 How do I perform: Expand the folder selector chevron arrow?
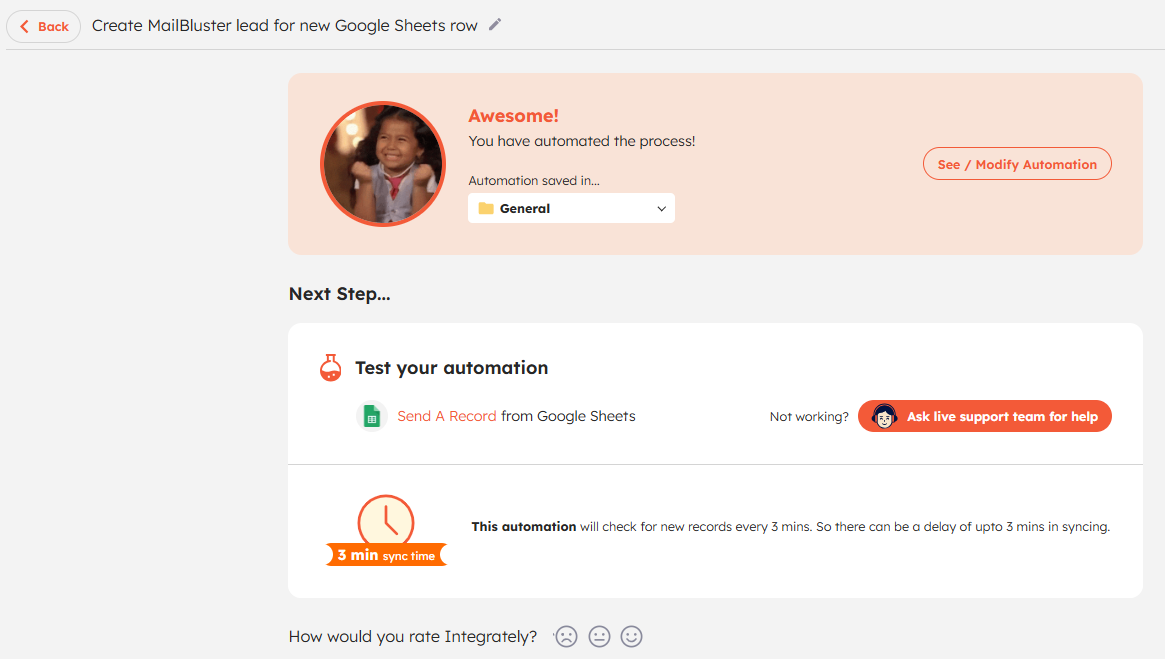coord(661,209)
